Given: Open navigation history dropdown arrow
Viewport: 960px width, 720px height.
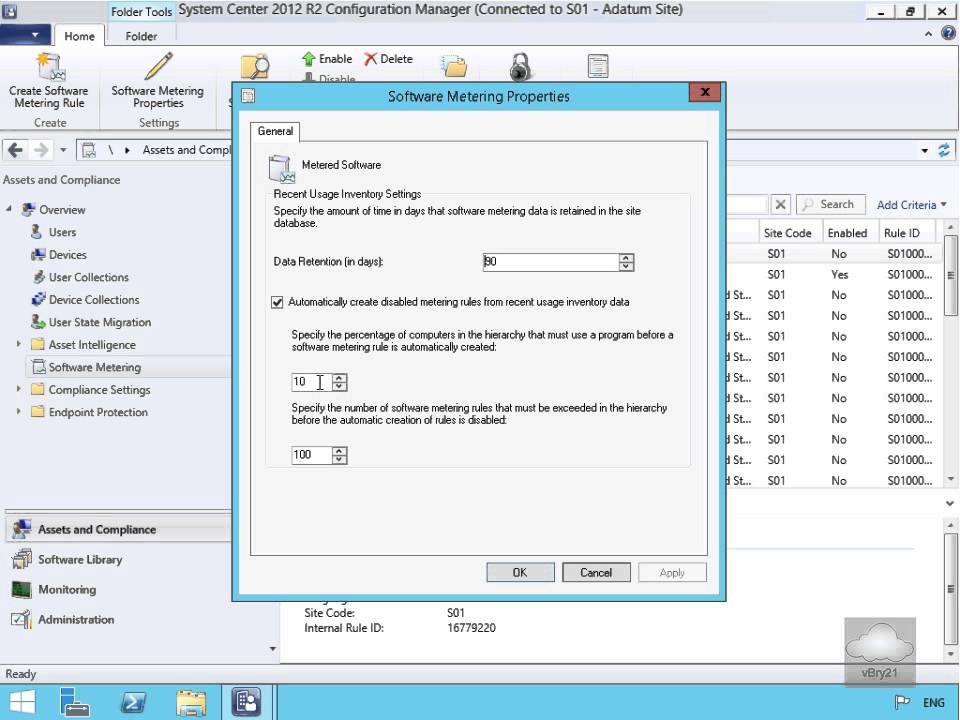Looking at the screenshot, I should (62, 149).
